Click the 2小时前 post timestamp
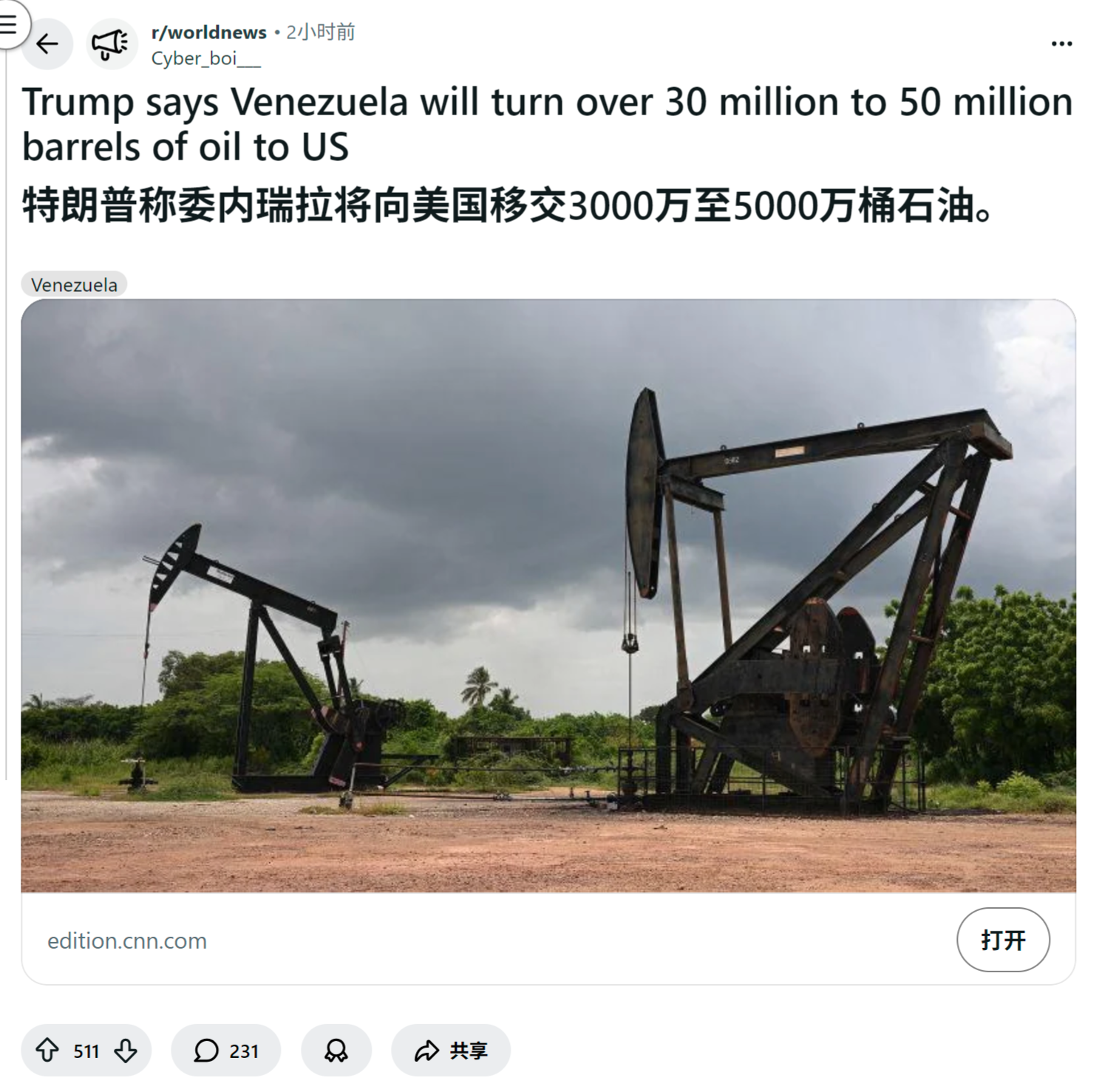This screenshot has width=1102, height=1092. pyautogui.click(x=321, y=33)
